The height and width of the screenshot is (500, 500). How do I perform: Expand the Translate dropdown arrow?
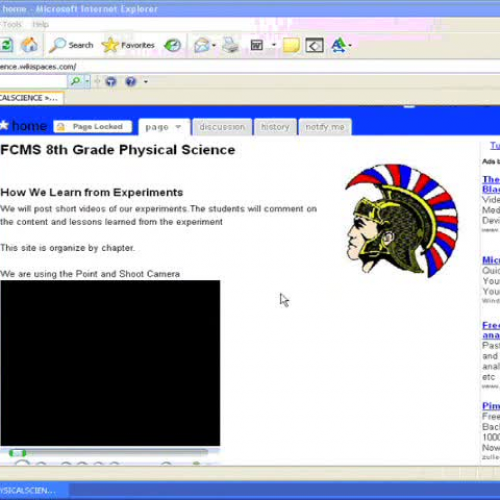350,45
